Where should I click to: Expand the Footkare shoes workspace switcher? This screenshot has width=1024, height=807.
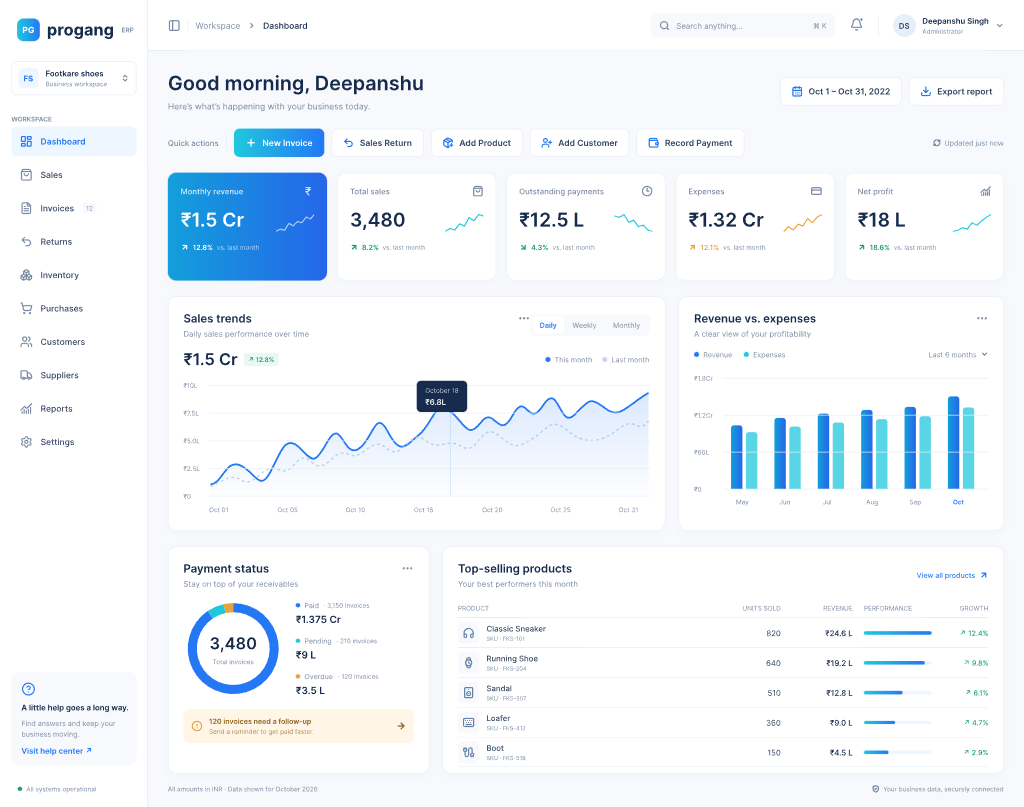(x=74, y=78)
